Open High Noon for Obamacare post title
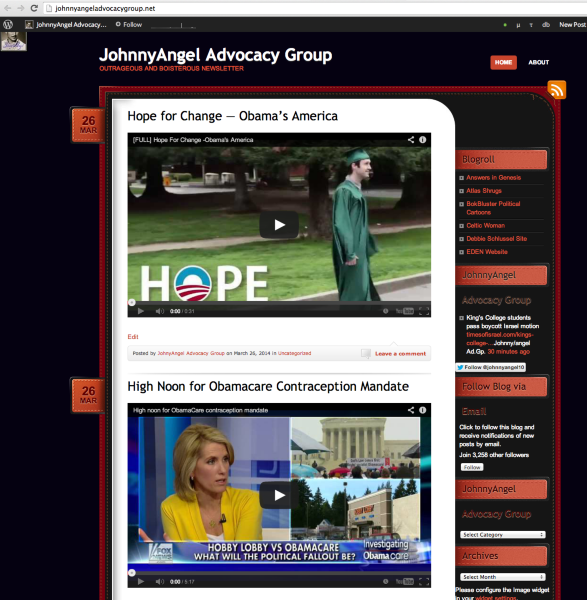 pyautogui.click(x=268, y=386)
